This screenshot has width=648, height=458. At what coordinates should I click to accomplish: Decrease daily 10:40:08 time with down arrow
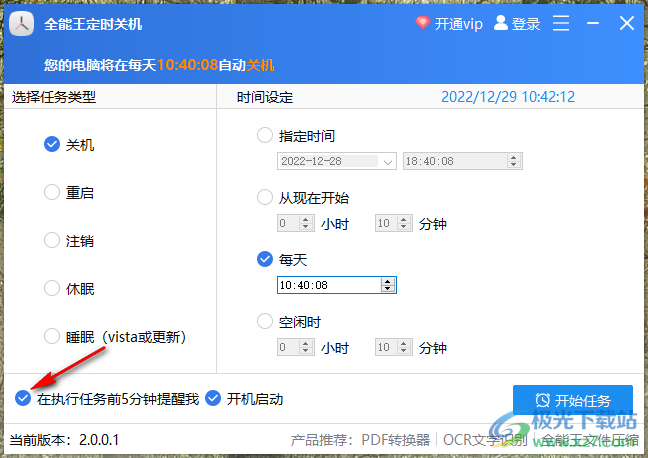pos(387,289)
